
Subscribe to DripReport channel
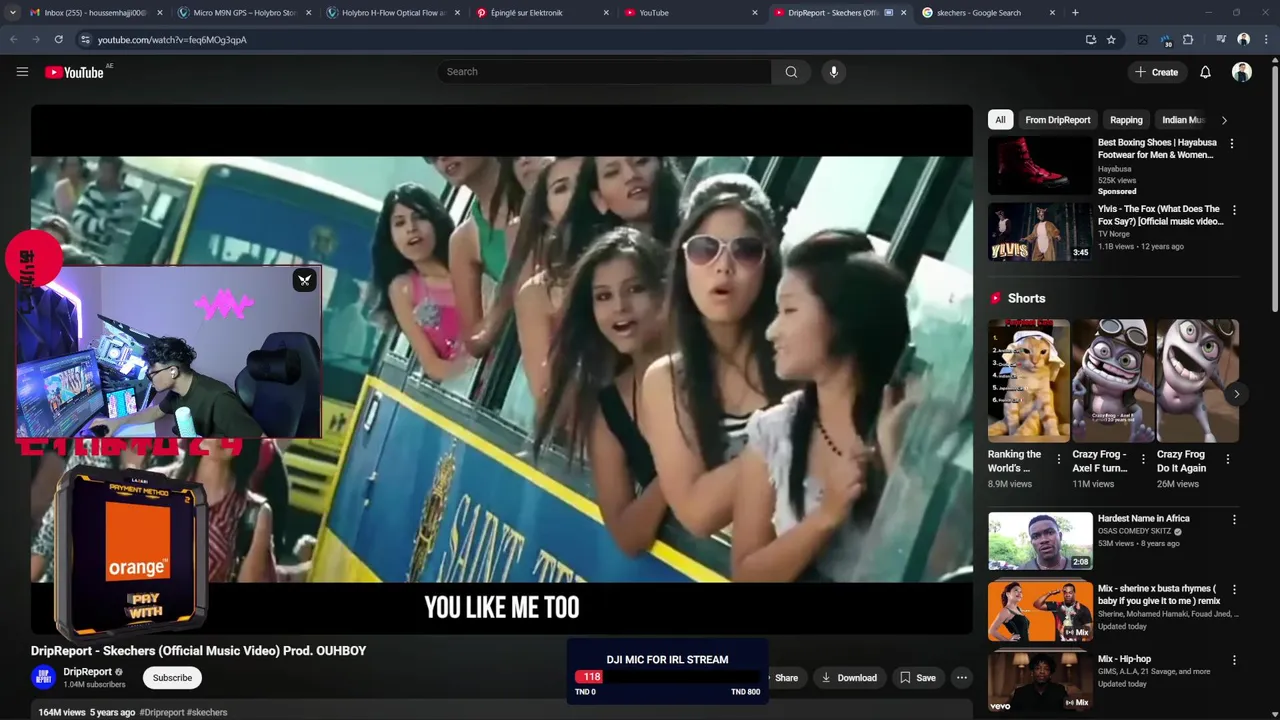click(172, 678)
